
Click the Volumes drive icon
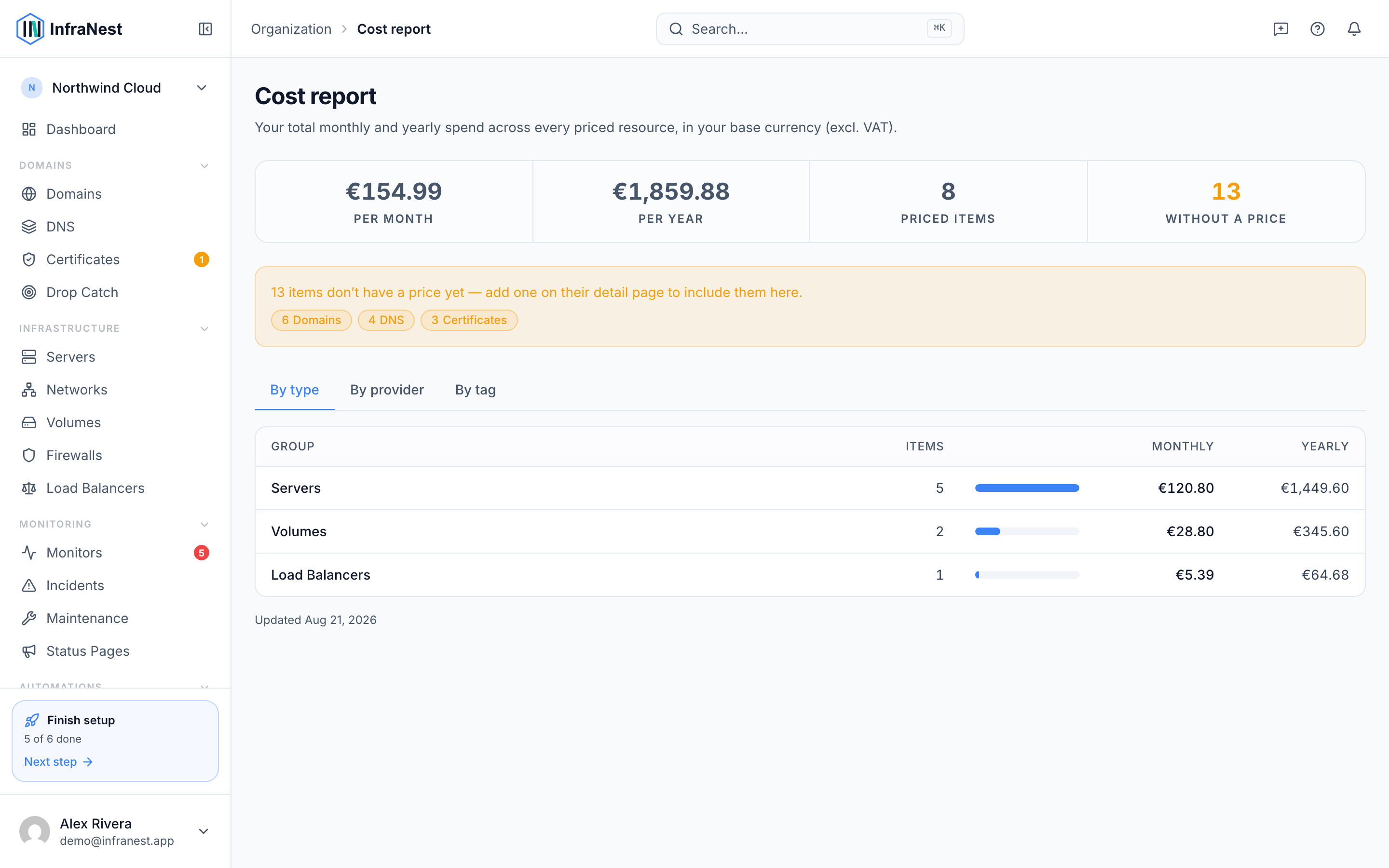[29, 422]
